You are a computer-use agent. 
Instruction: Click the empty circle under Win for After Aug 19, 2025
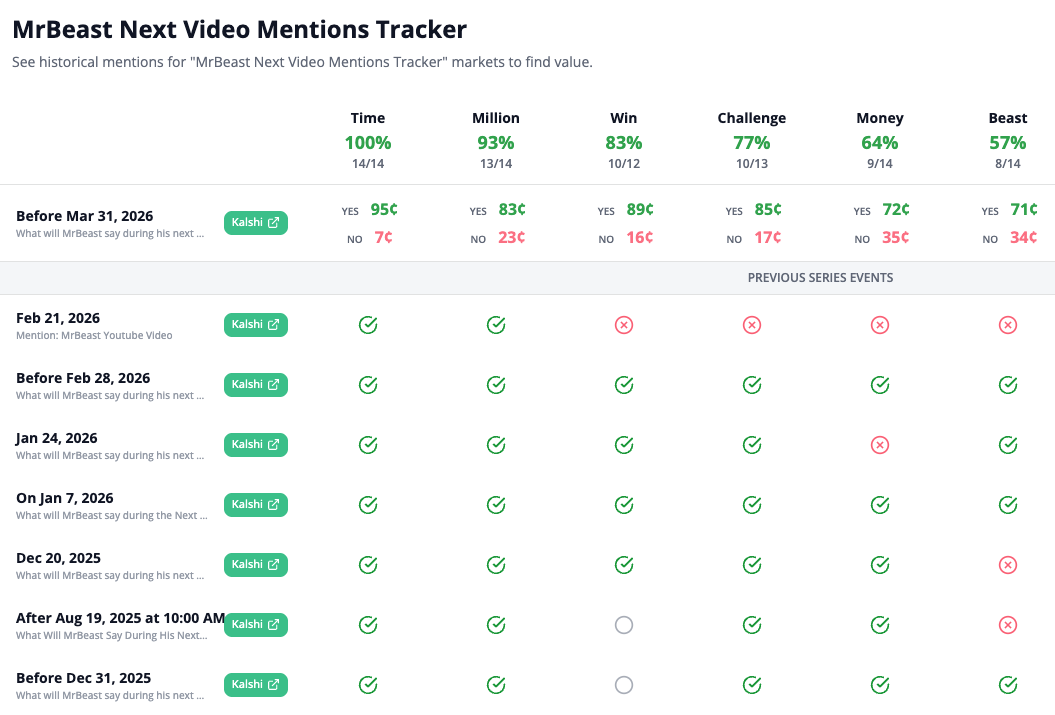coord(624,625)
